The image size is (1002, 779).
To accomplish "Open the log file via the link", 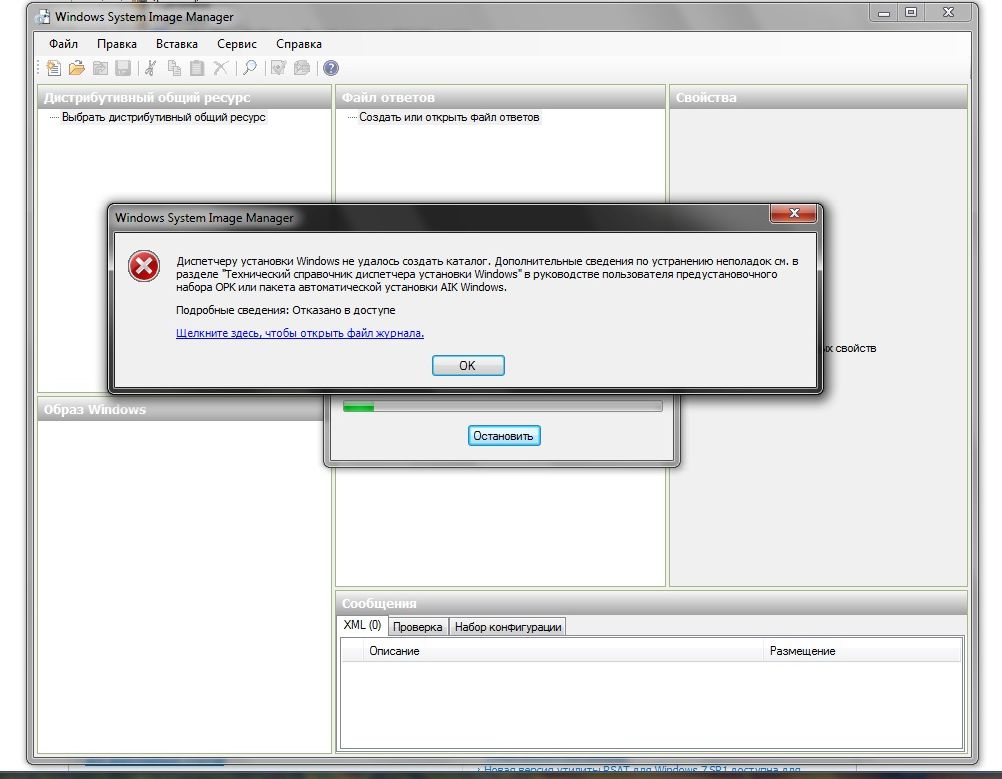I will [300, 333].
